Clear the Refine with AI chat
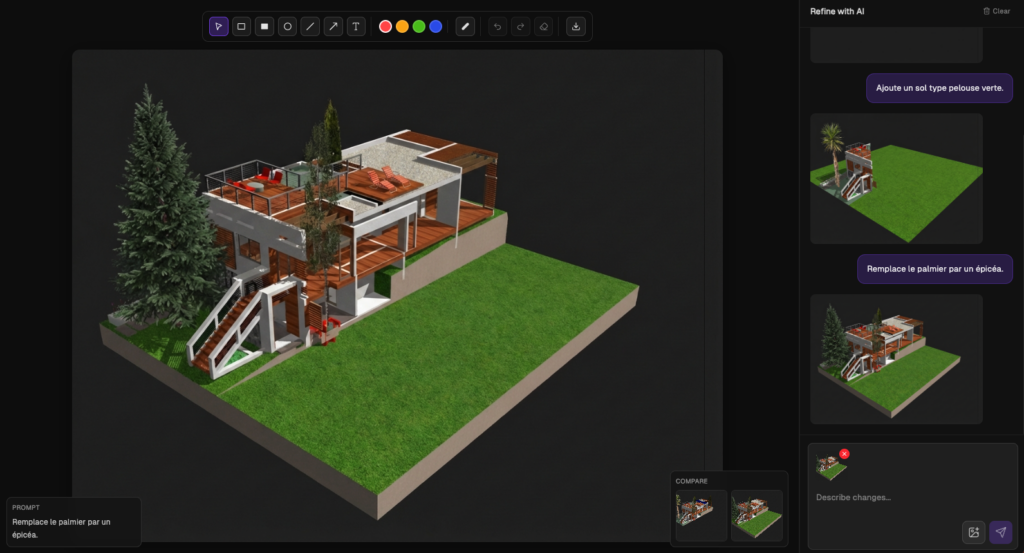This screenshot has width=1024, height=553. [996, 11]
